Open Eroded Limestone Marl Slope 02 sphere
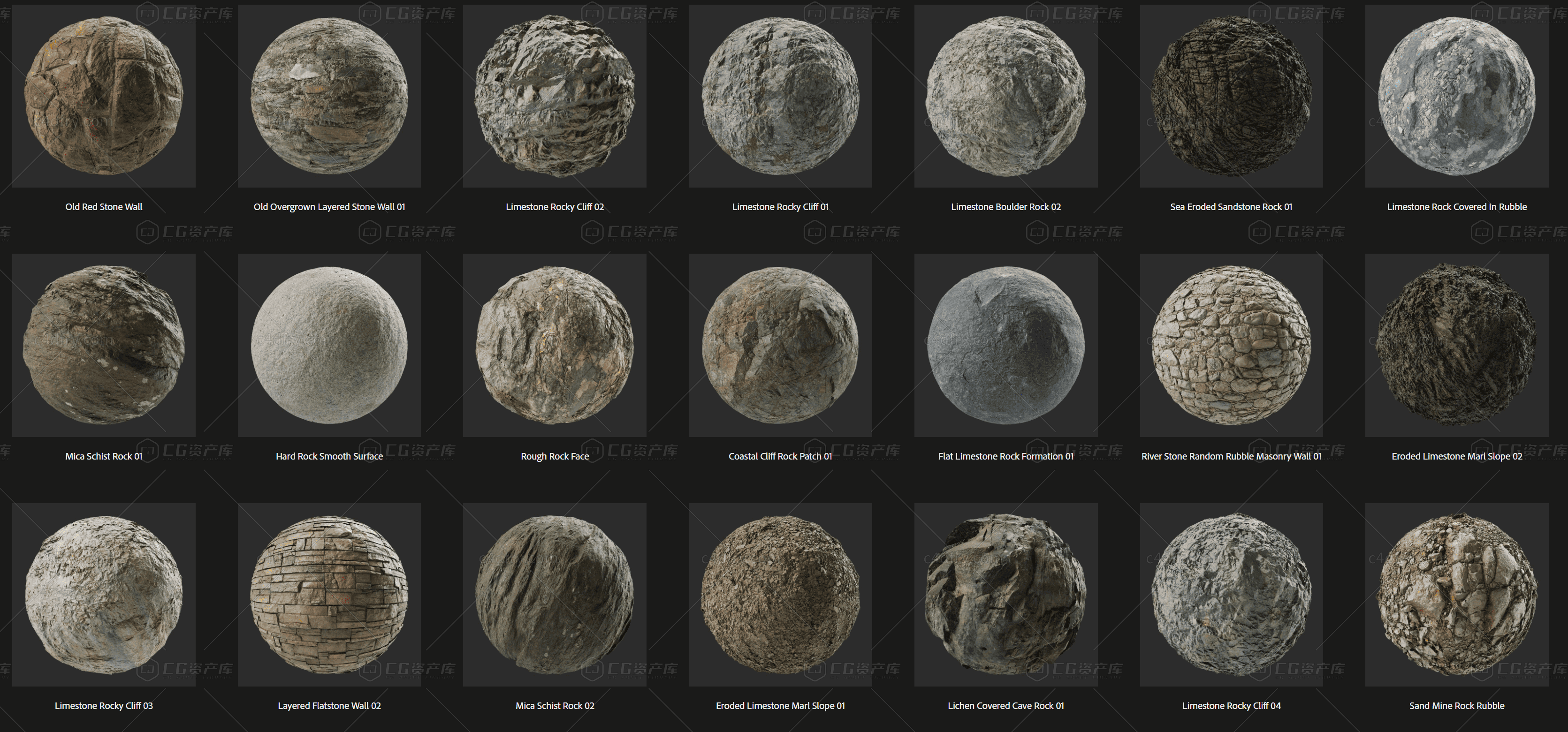Image resolution: width=1568 pixels, height=732 pixels. (1457, 345)
